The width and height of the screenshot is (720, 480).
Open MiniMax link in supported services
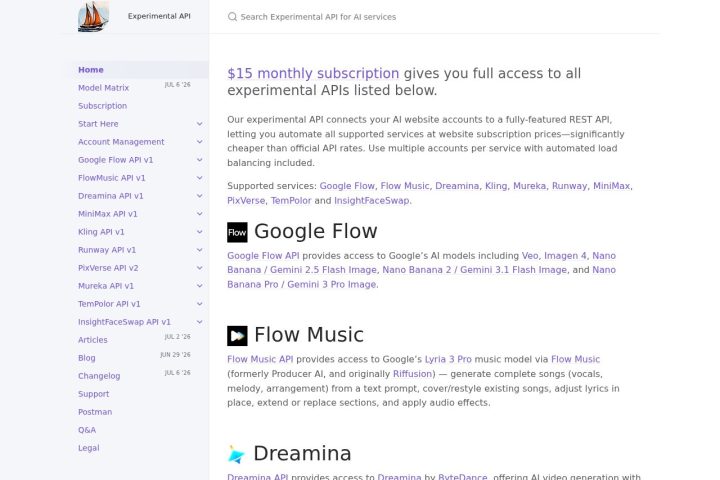pos(612,186)
